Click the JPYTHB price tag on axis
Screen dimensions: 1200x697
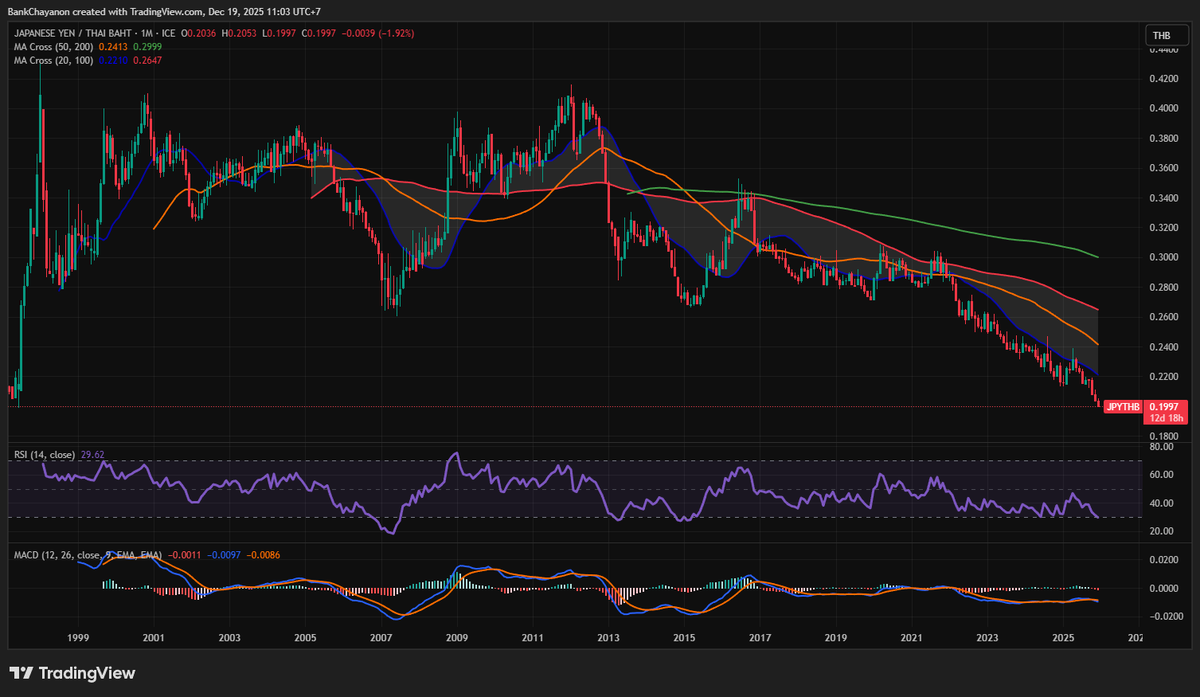click(x=1125, y=407)
